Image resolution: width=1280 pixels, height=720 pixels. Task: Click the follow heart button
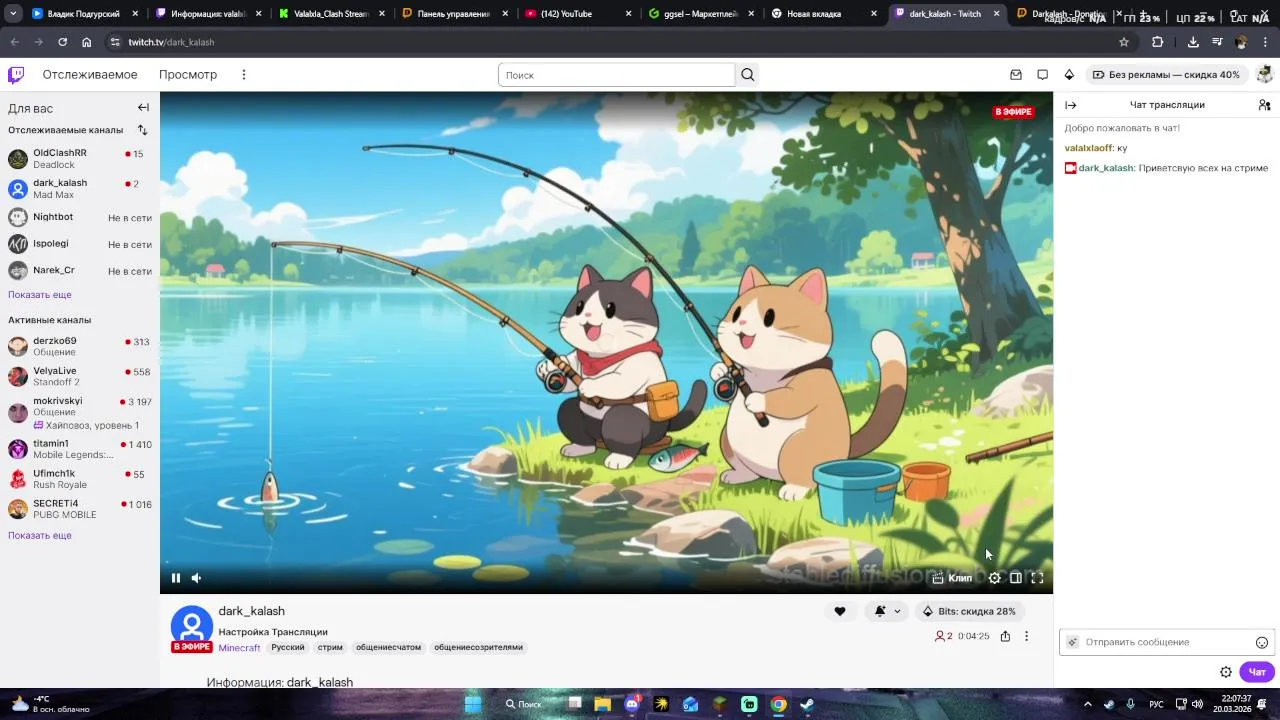coord(839,611)
